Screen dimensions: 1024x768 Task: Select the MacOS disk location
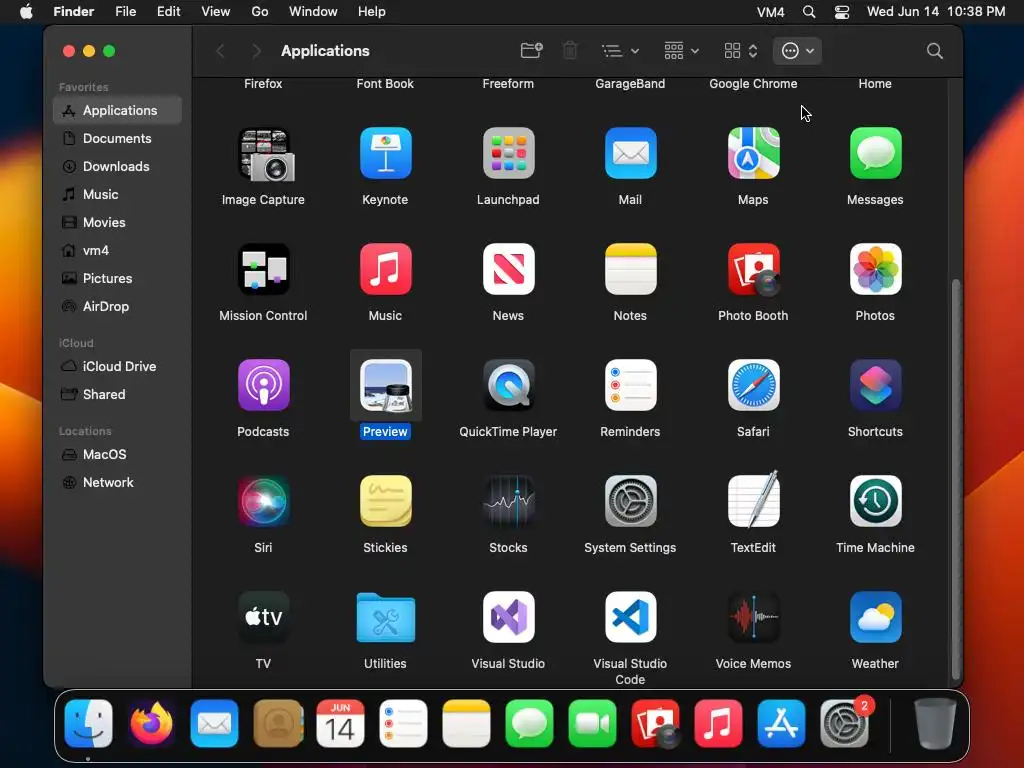point(118,455)
